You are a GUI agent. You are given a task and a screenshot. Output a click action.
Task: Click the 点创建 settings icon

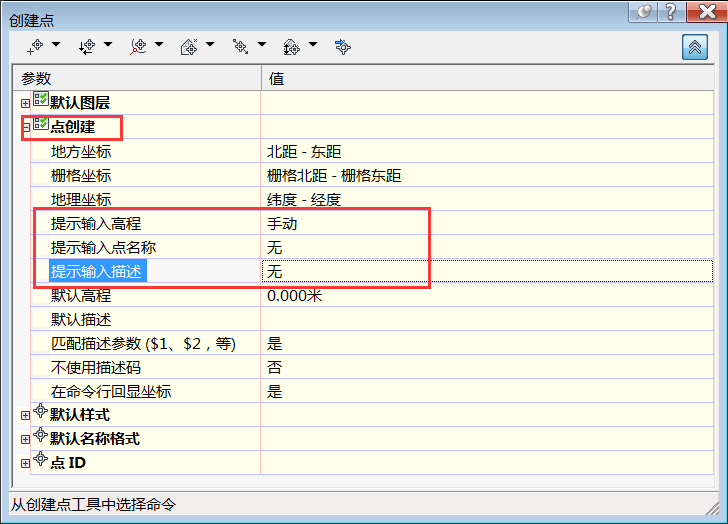[41, 123]
